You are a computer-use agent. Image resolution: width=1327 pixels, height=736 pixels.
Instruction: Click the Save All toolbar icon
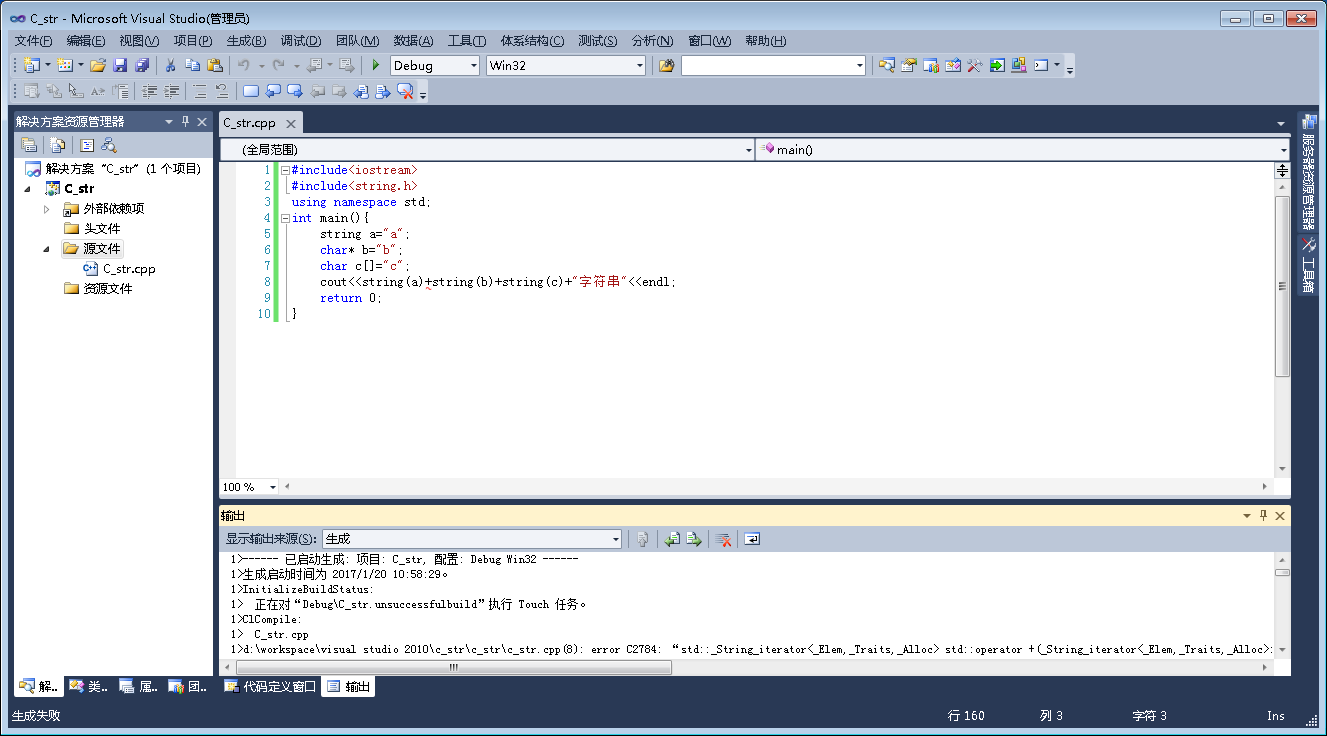click(x=140, y=64)
